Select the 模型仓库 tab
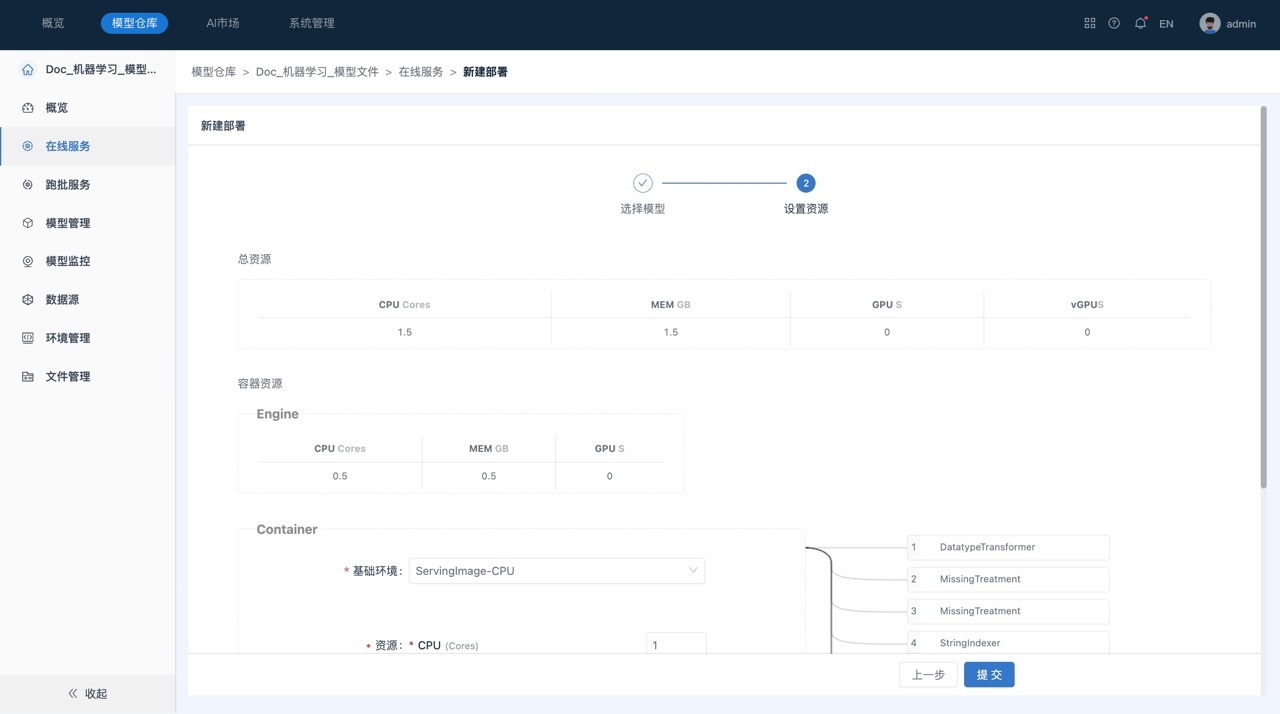This screenshot has width=1280, height=714. click(x=134, y=23)
